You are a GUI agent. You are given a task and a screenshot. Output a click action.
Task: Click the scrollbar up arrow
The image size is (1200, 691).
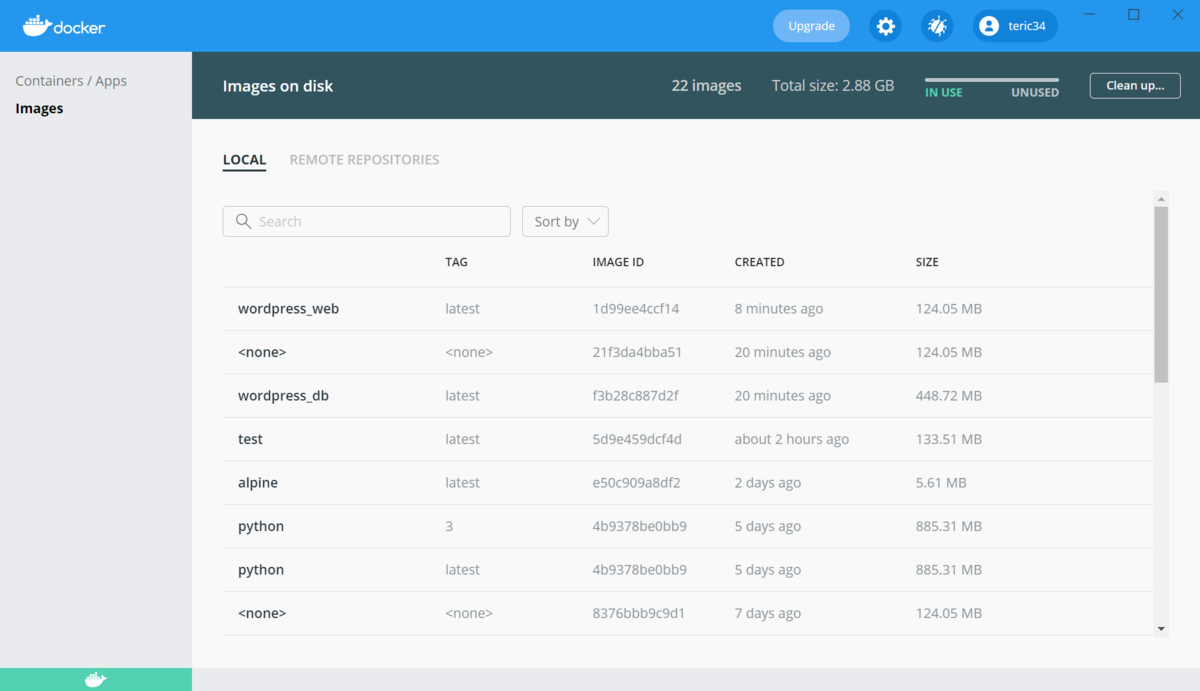[x=1161, y=198]
